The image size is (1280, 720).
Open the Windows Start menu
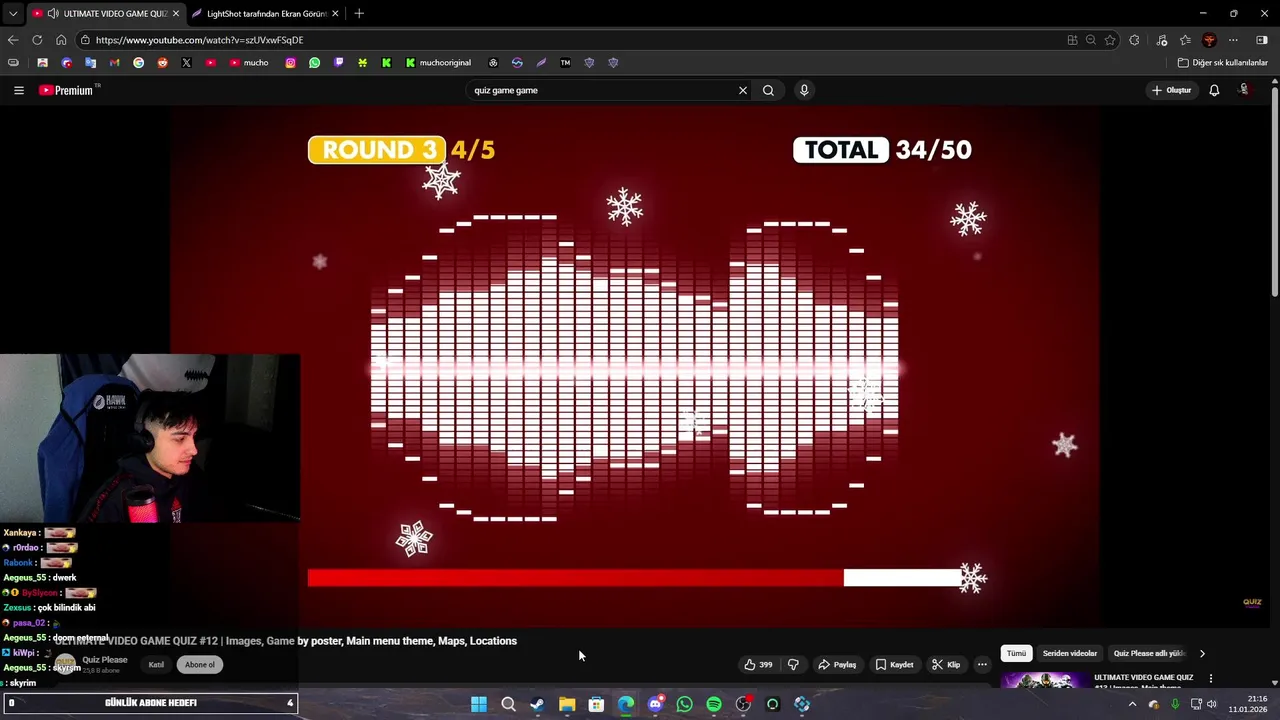pos(479,704)
